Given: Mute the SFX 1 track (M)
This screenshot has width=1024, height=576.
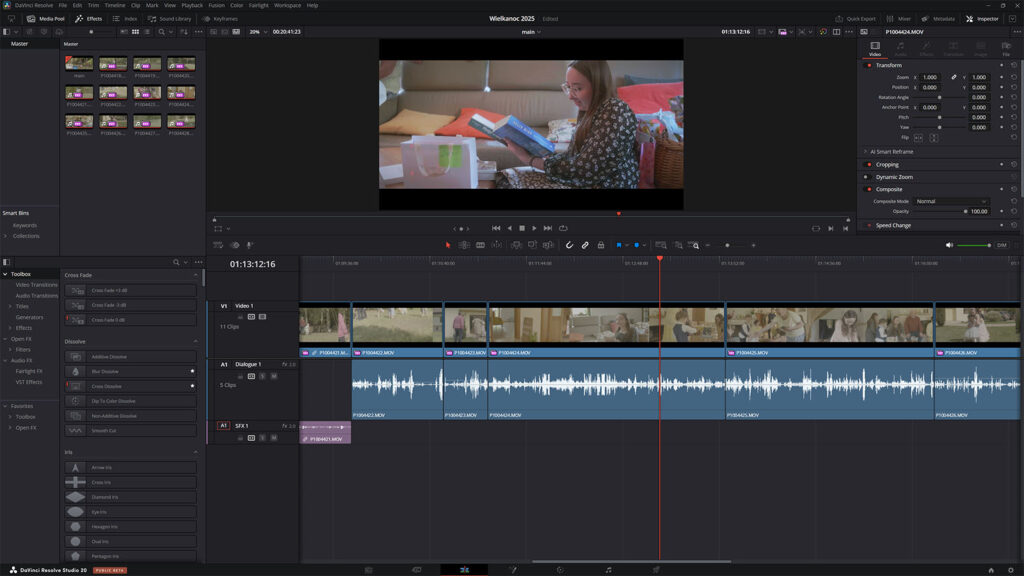Looking at the screenshot, I should (274, 438).
